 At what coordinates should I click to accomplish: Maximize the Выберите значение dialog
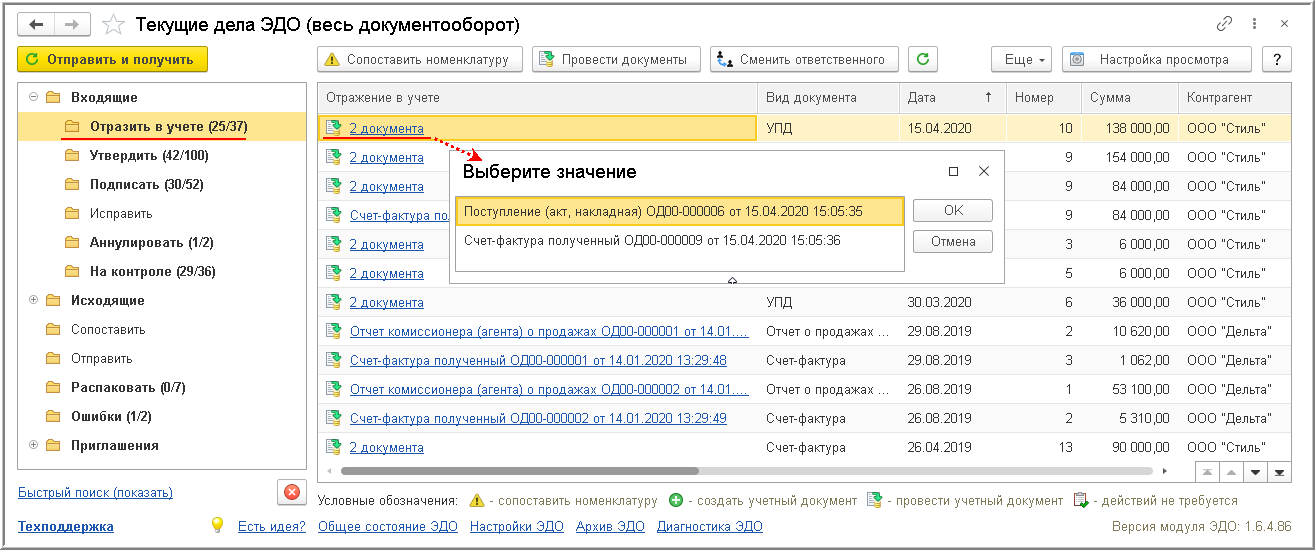pyautogui.click(x=953, y=172)
